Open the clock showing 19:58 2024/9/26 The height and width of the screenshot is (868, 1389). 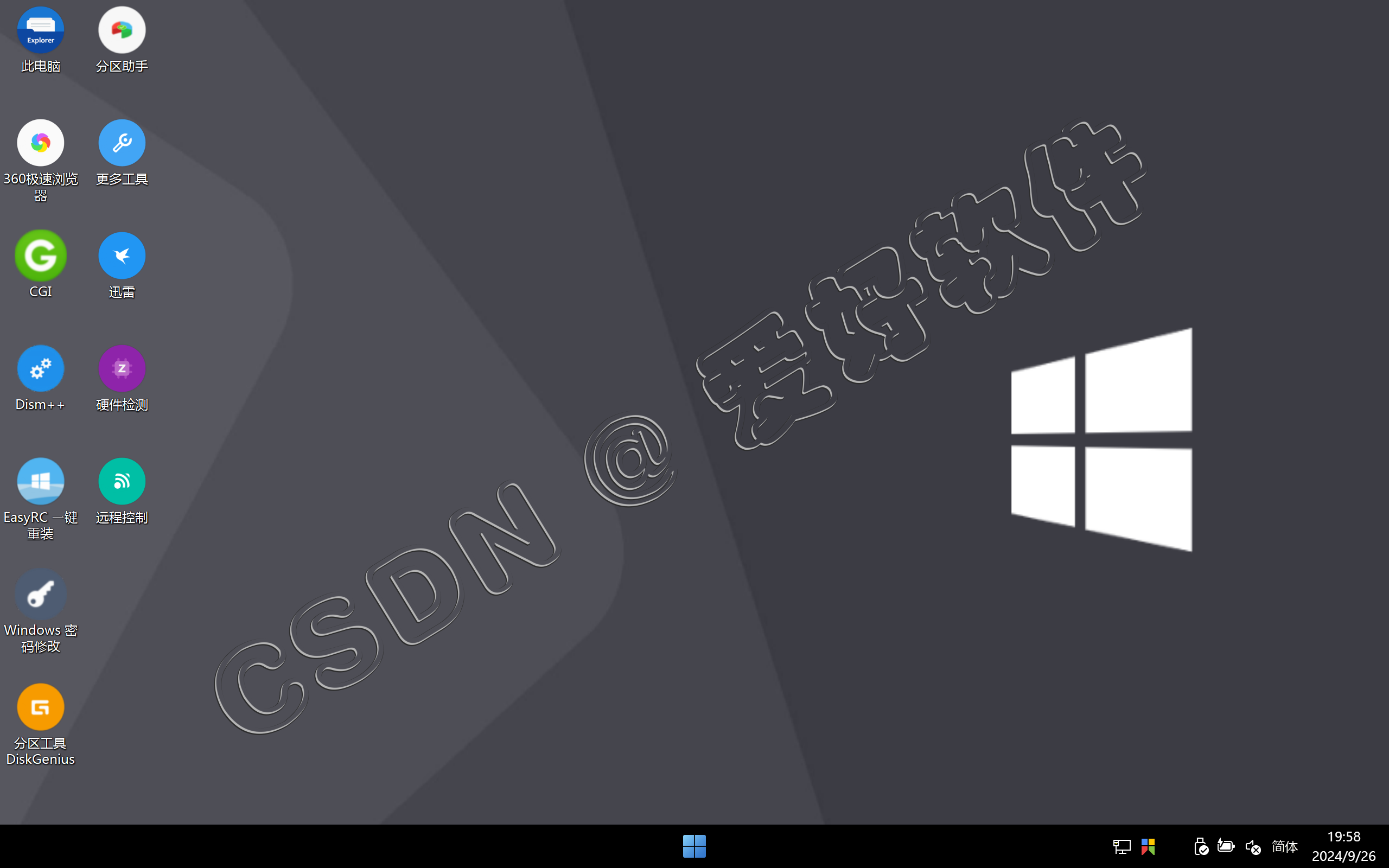(1343, 846)
